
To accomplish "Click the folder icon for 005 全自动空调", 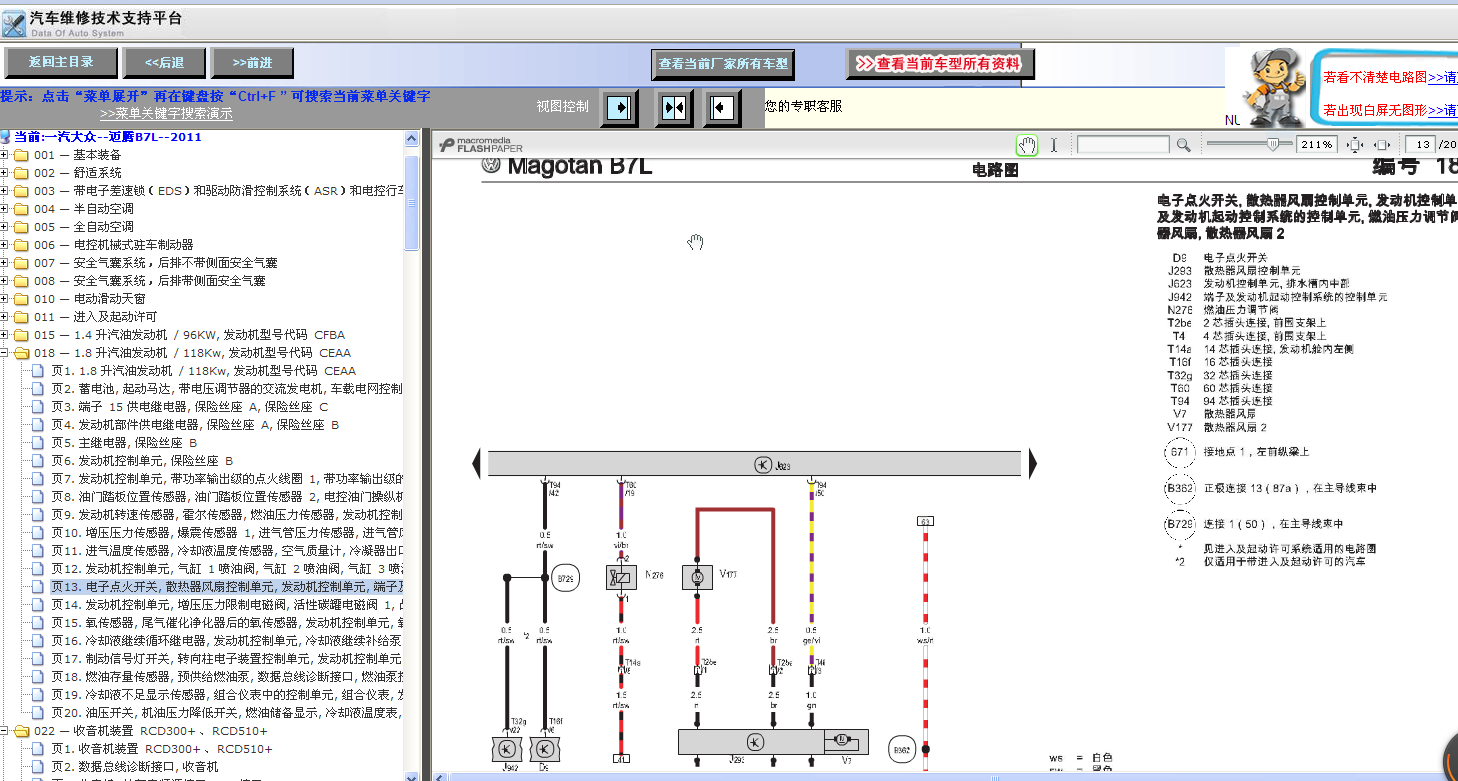I will pos(21,227).
